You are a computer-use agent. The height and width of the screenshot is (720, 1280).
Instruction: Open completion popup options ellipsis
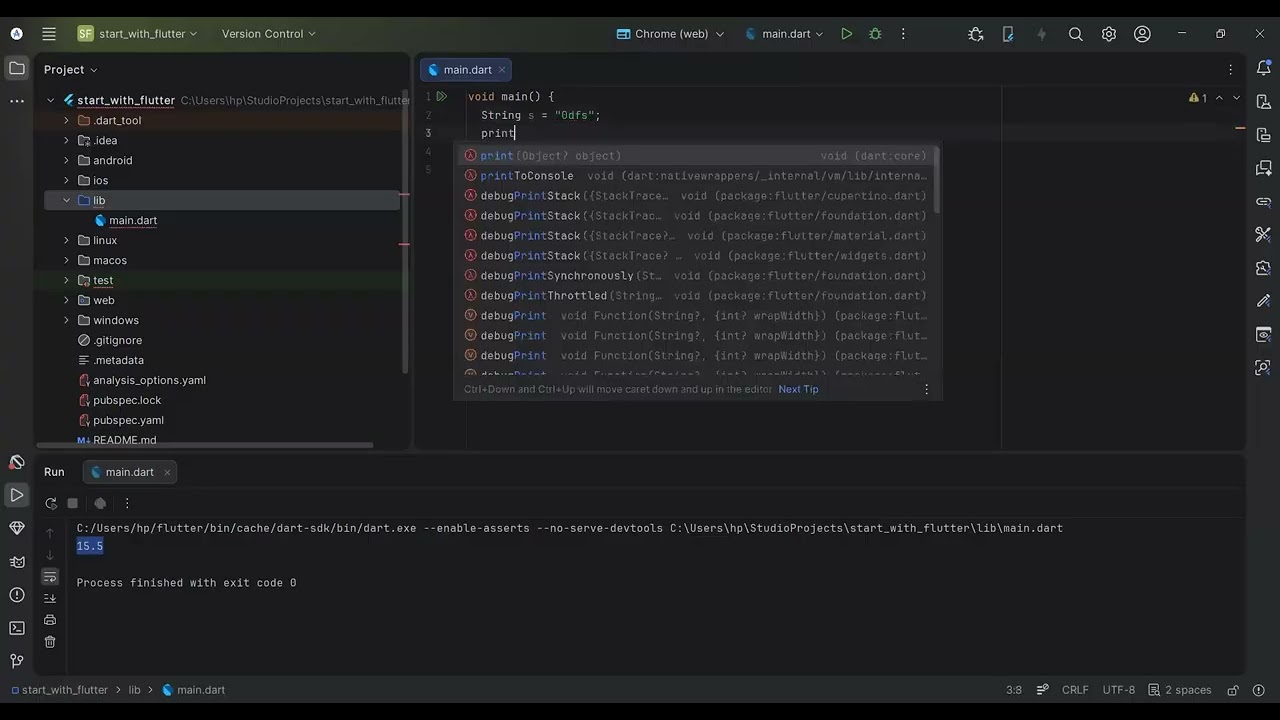click(x=926, y=389)
